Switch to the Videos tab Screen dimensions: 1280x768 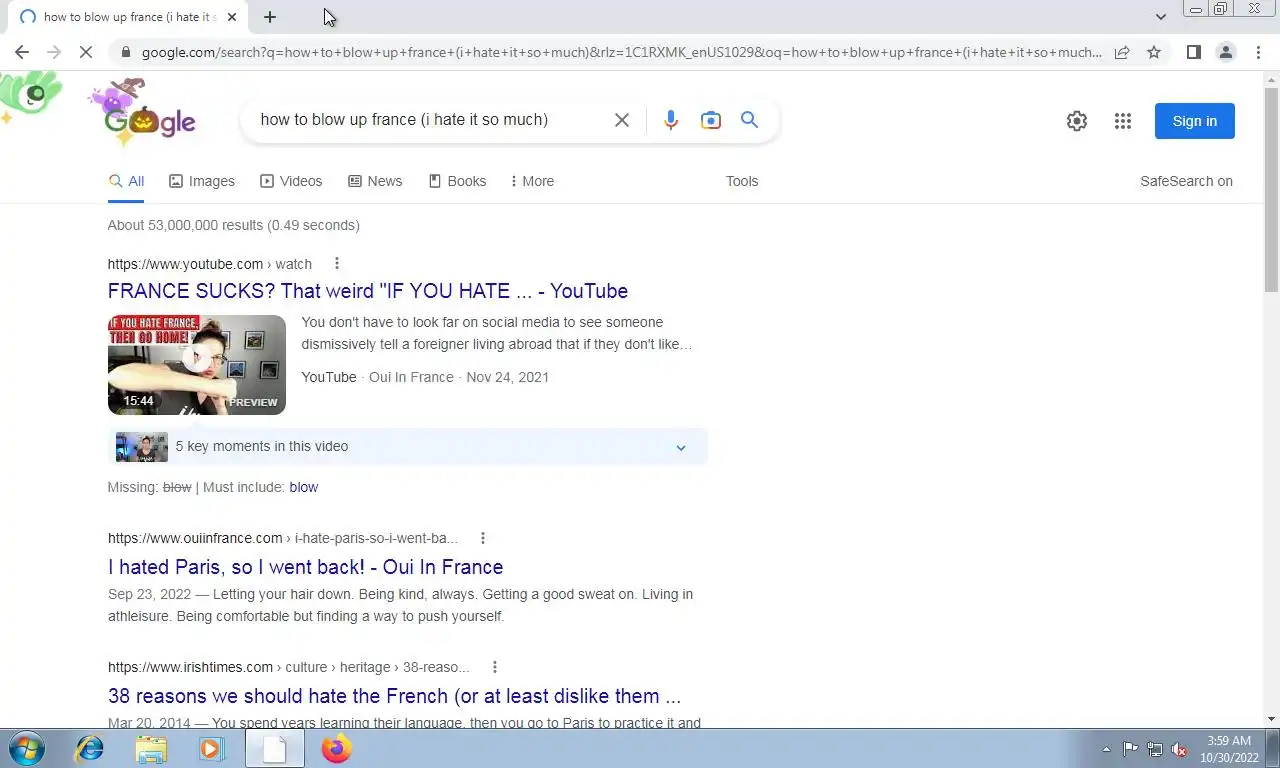click(291, 181)
